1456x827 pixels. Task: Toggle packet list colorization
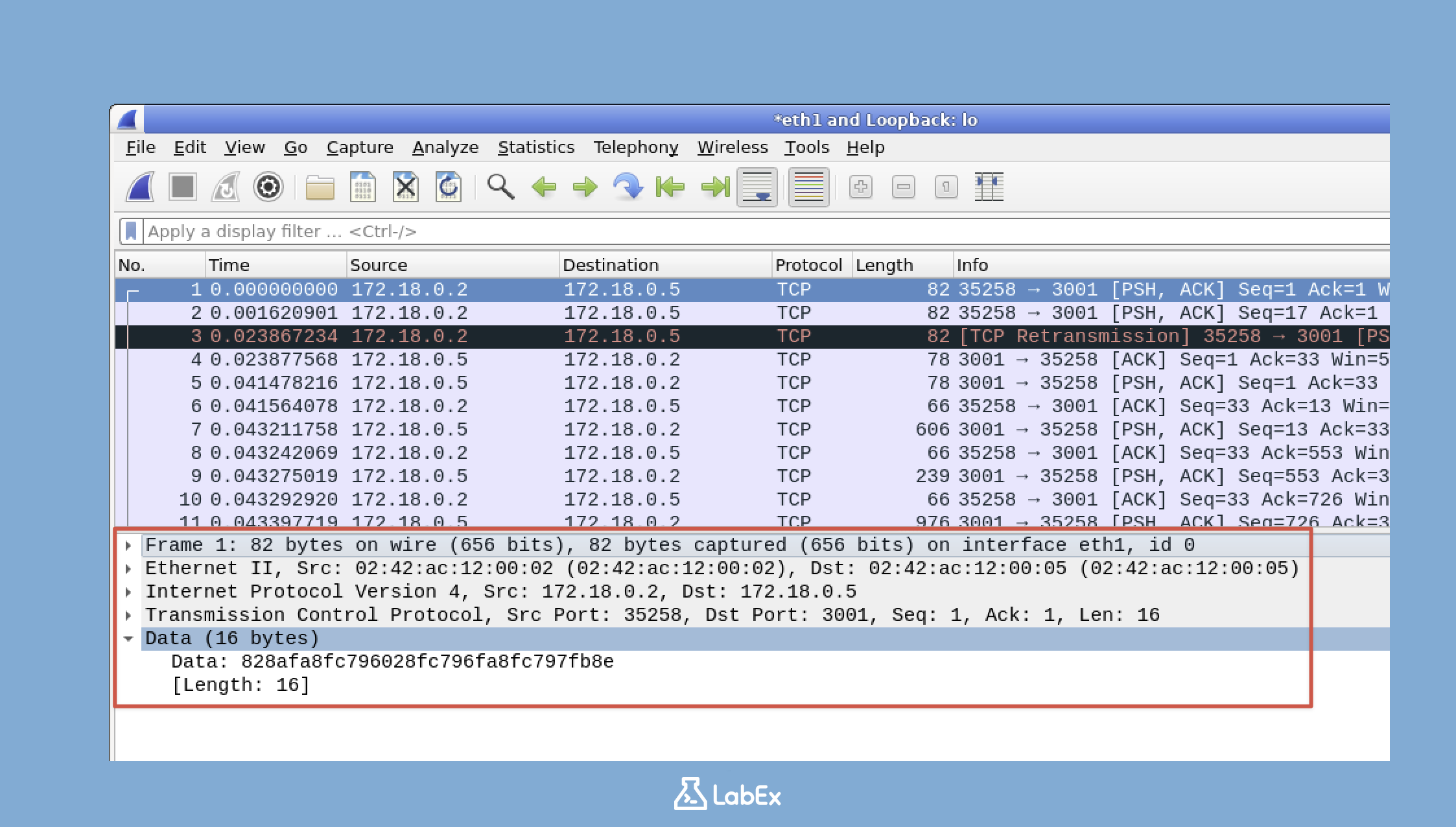807,187
